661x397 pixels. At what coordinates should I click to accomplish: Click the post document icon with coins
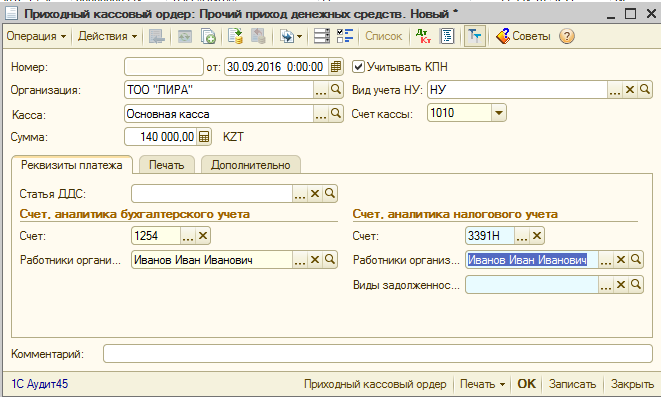point(235,36)
